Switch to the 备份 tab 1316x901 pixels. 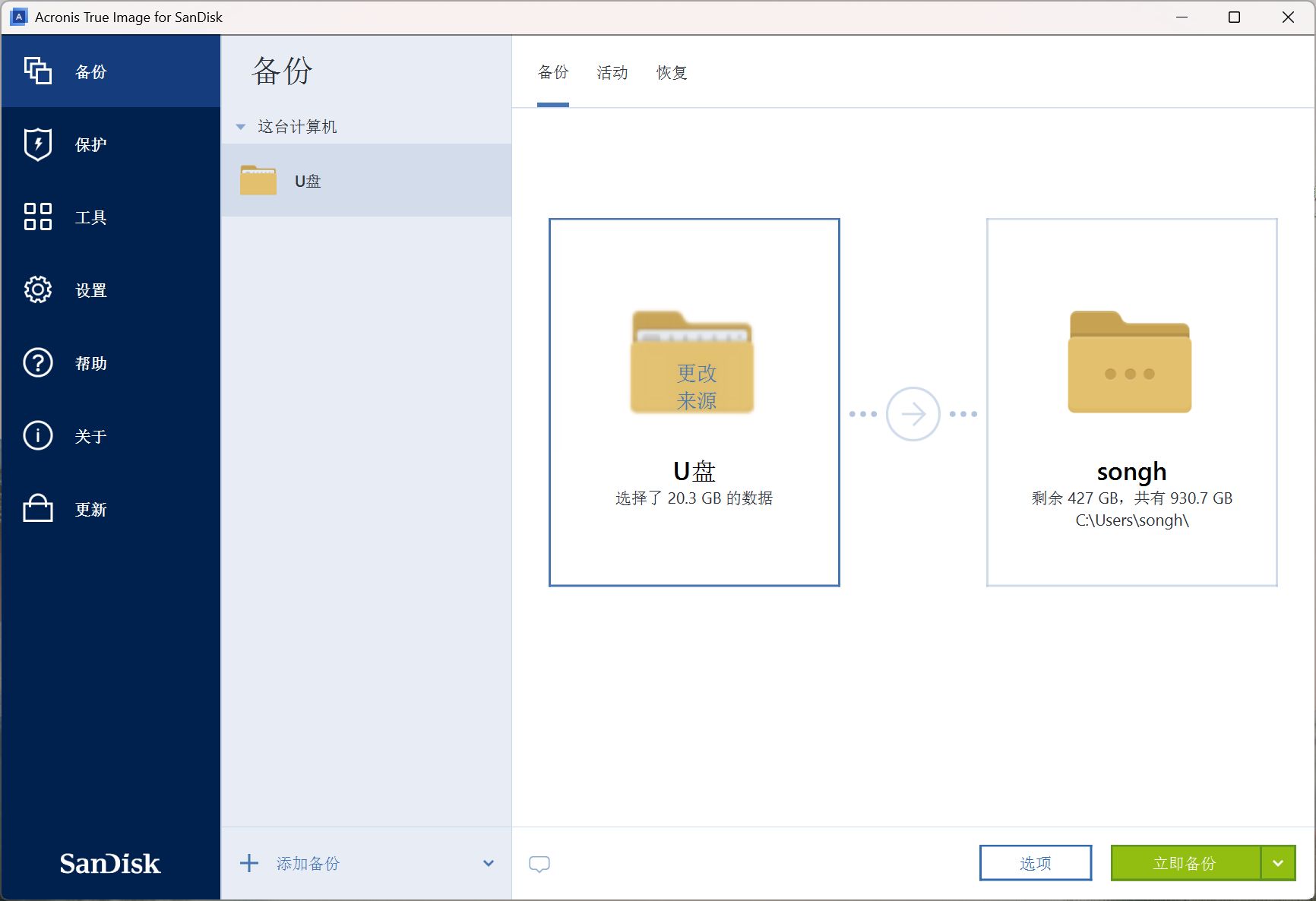(553, 72)
